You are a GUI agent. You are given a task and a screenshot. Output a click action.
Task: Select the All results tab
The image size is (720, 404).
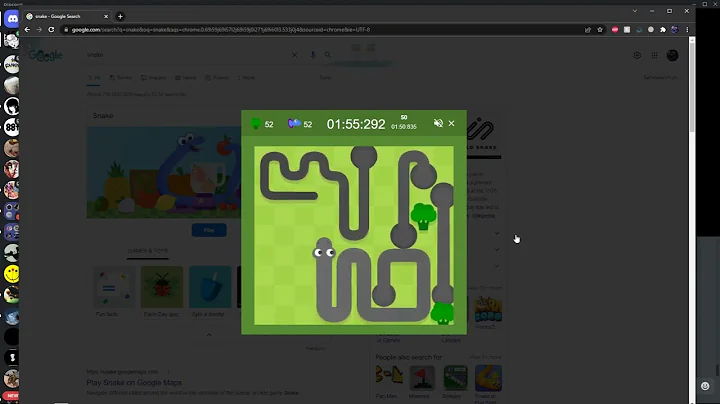(x=94, y=78)
